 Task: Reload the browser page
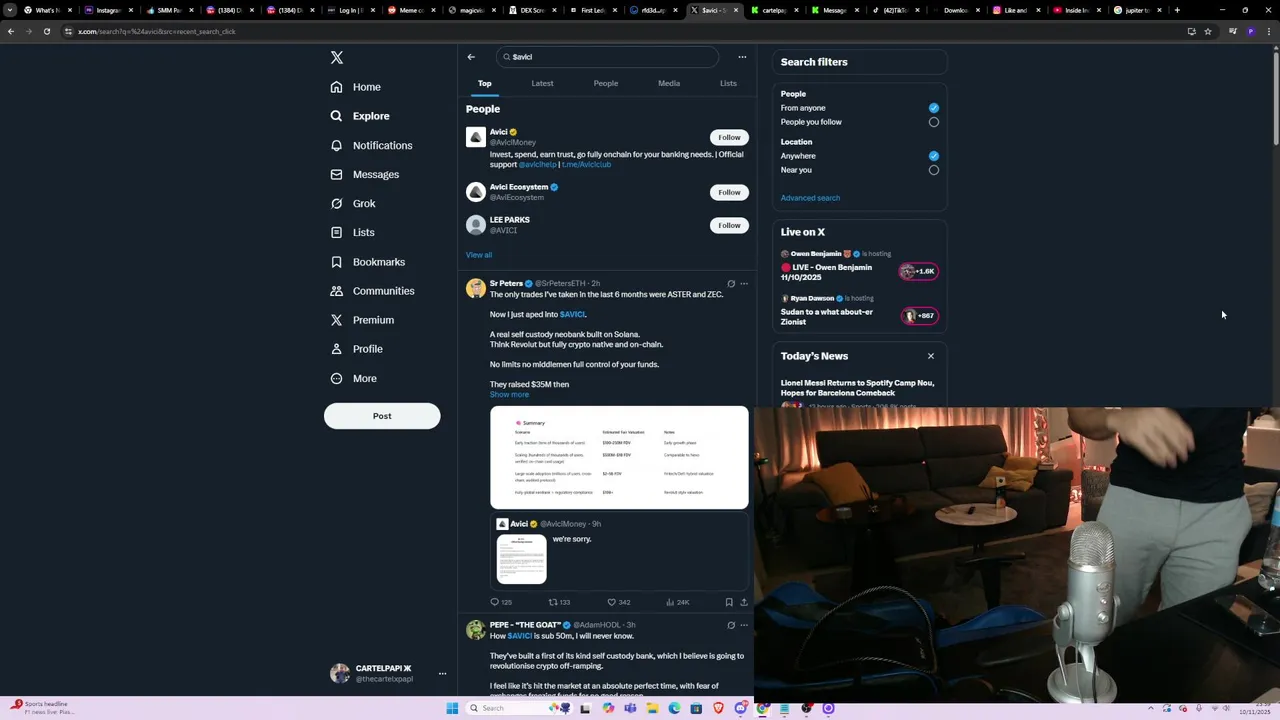46,31
